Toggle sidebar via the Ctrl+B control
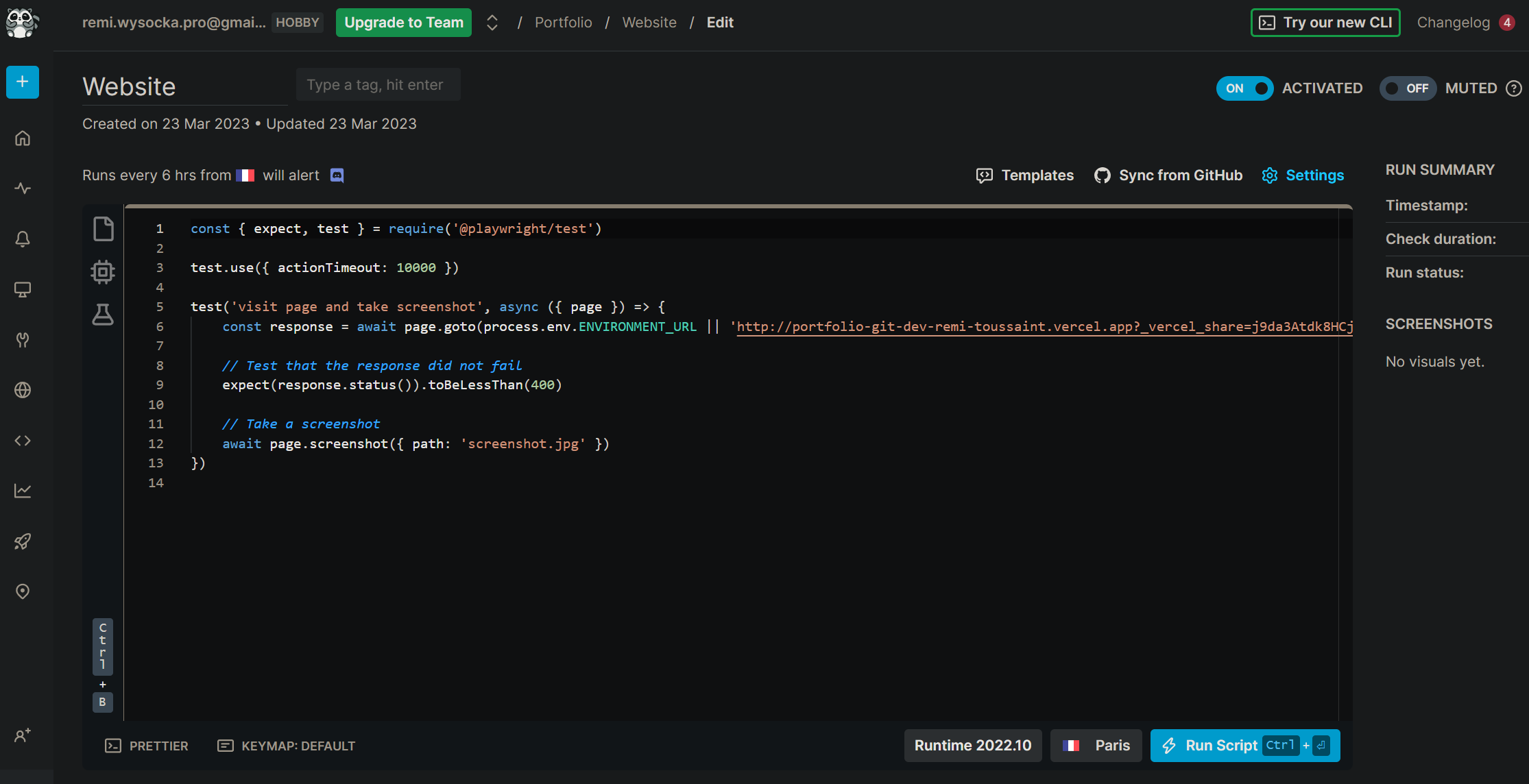Screen dimensions: 1529x784 tap(103, 665)
